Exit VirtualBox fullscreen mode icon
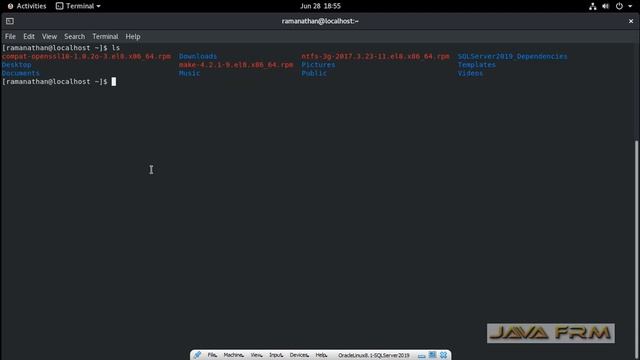Screen dimensions: 640x360 (x=432, y=355)
